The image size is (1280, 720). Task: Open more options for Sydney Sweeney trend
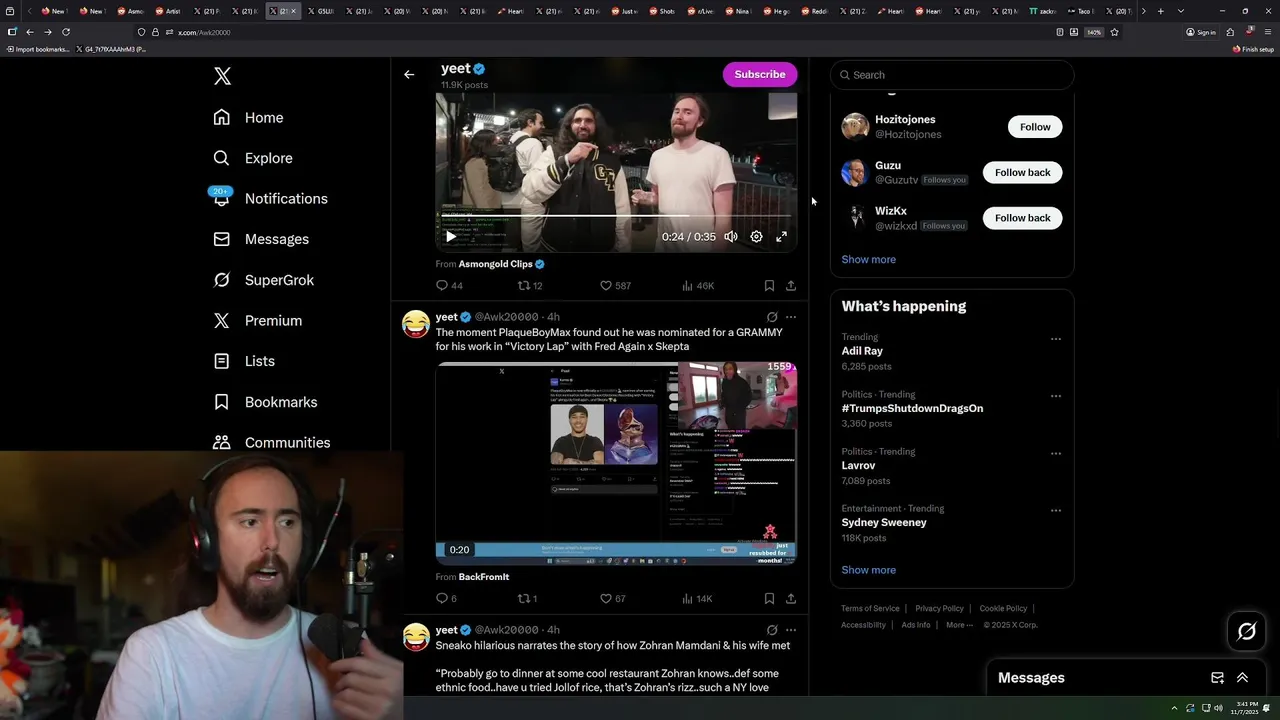point(1055,510)
